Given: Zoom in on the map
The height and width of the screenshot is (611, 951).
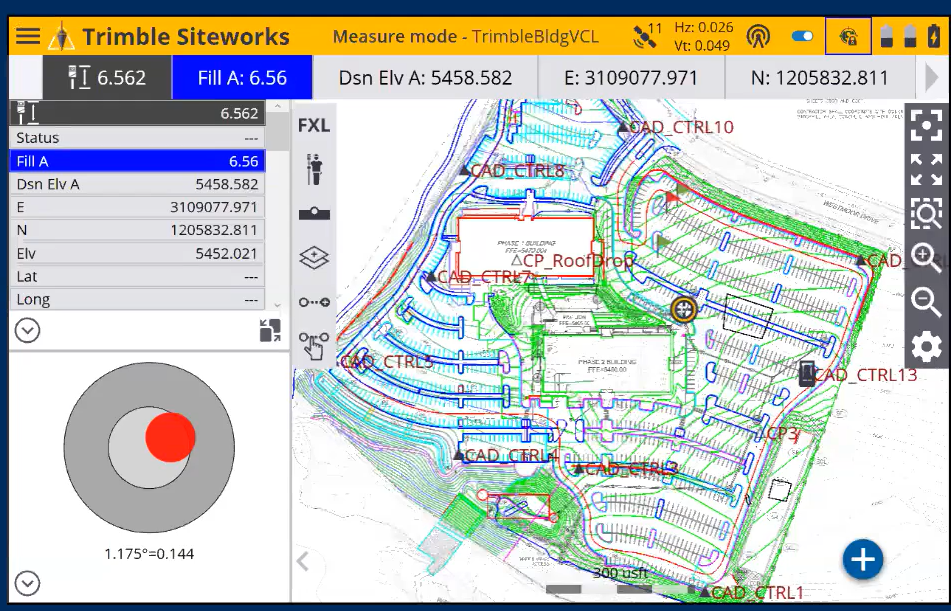Looking at the screenshot, I should pyautogui.click(x=926, y=258).
